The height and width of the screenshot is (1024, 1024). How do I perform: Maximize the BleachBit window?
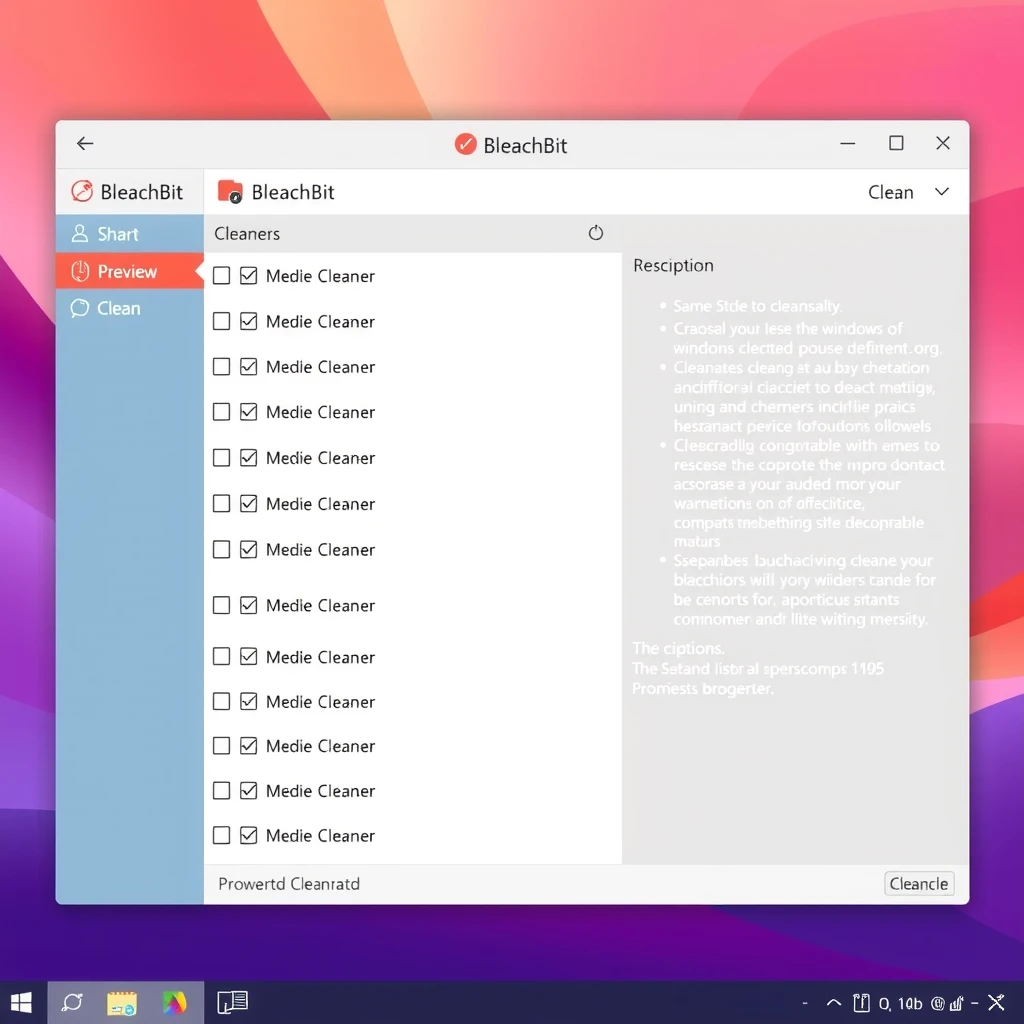[896, 143]
